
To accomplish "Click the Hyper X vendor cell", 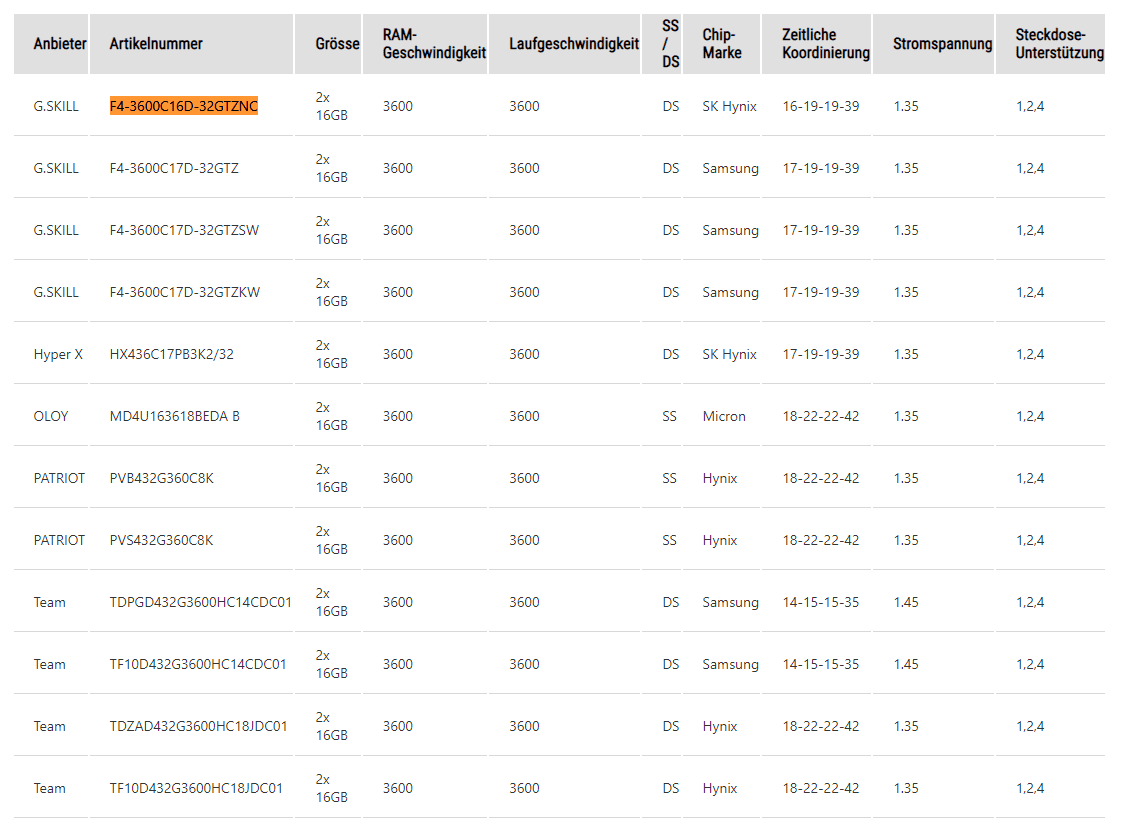I will (58, 355).
